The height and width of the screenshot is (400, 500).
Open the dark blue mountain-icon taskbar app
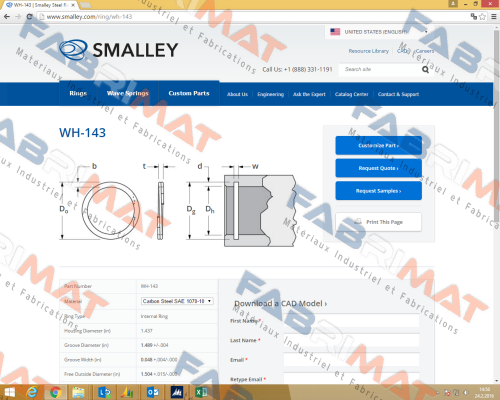177,392
